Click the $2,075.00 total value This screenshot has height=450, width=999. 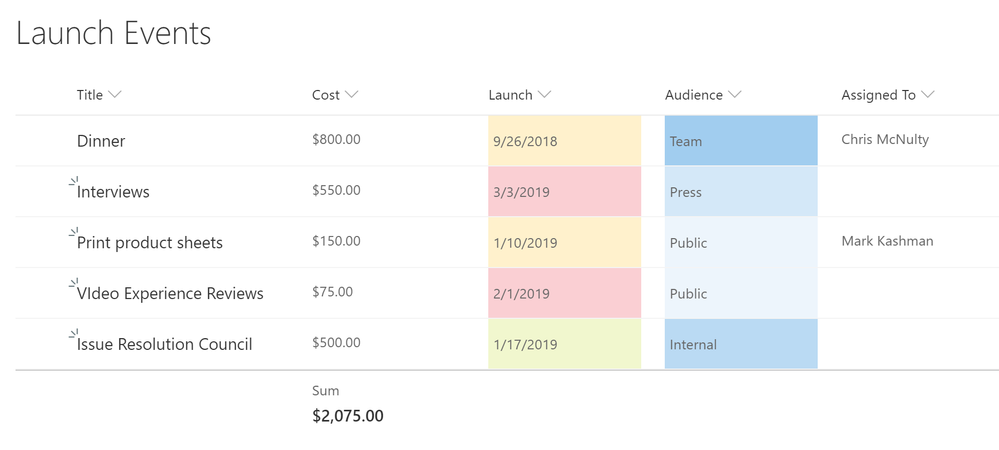[348, 416]
